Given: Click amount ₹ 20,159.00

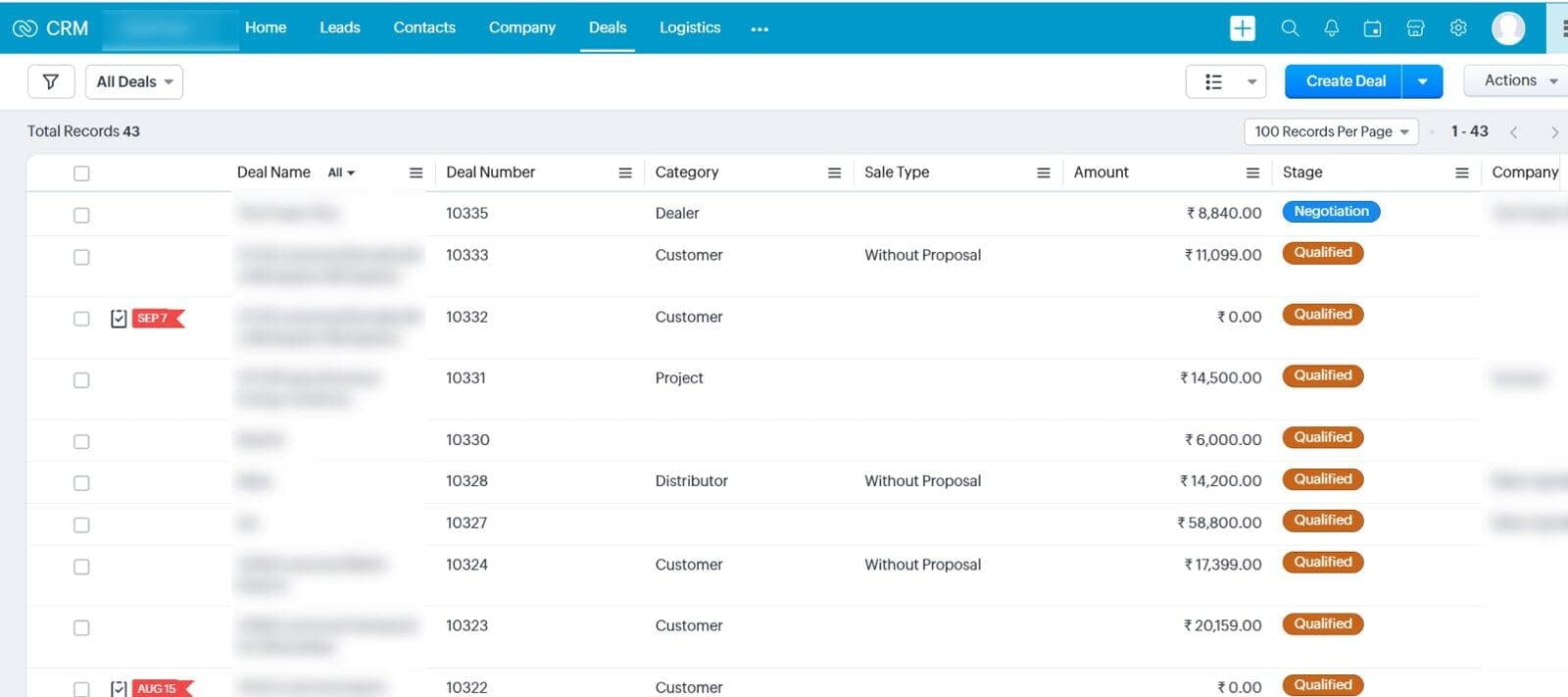Looking at the screenshot, I should tap(1222, 625).
